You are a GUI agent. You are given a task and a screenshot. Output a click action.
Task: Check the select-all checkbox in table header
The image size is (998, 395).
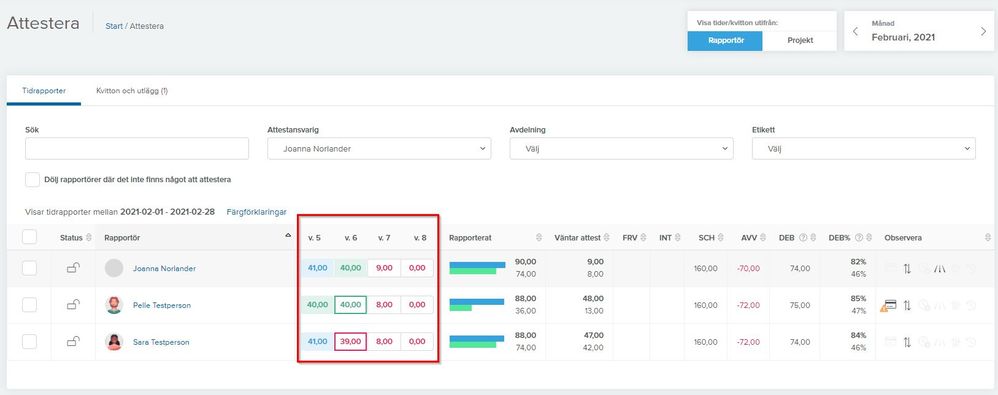pyautogui.click(x=29, y=237)
